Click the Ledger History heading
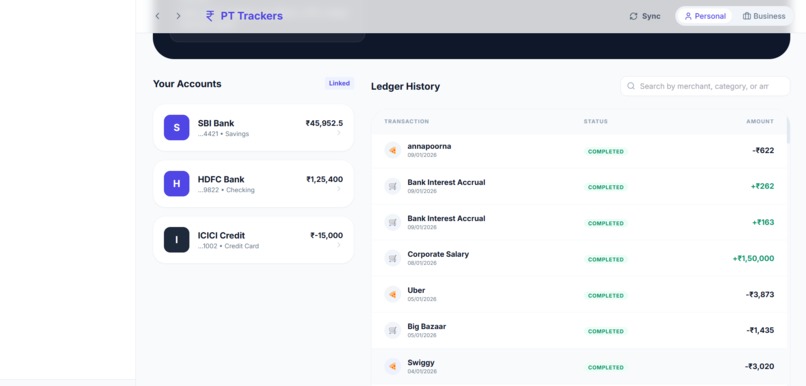 point(405,86)
